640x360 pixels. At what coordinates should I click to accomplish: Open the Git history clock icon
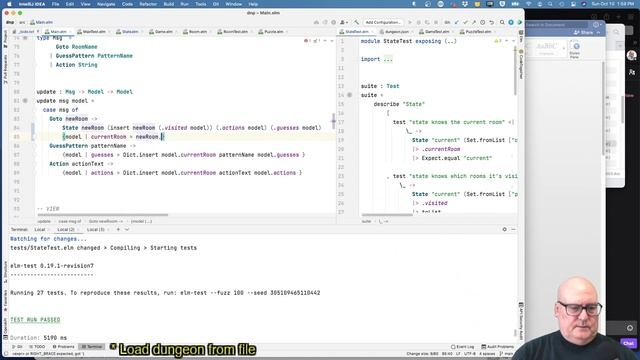482,22
